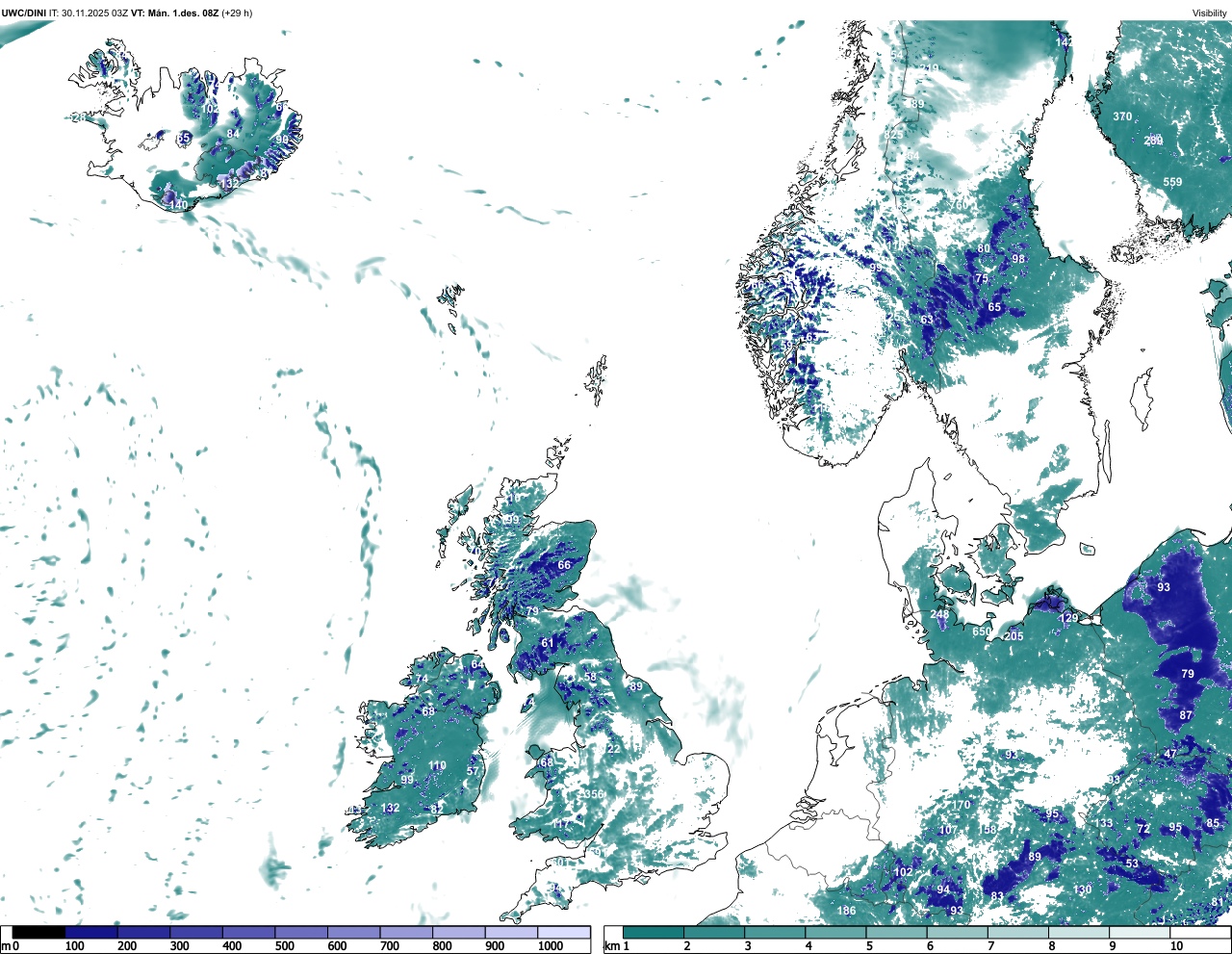This screenshot has width=1232, height=954.
Task: Click value '140' on Iceland's south coast
Action: [178, 205]
